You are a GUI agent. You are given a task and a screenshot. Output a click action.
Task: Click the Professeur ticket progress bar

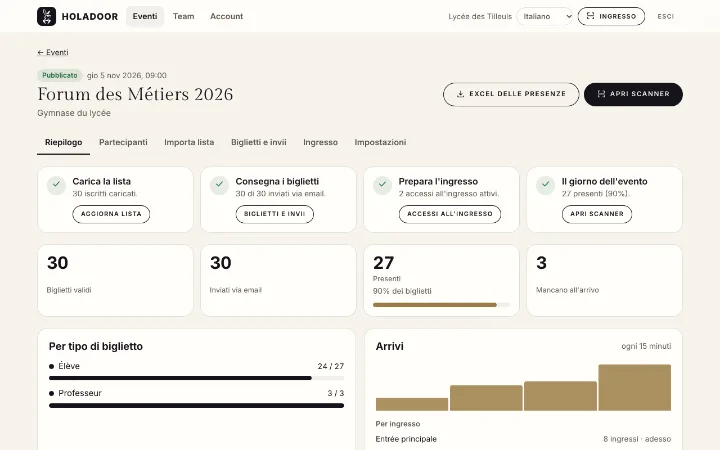click(197, 405)
